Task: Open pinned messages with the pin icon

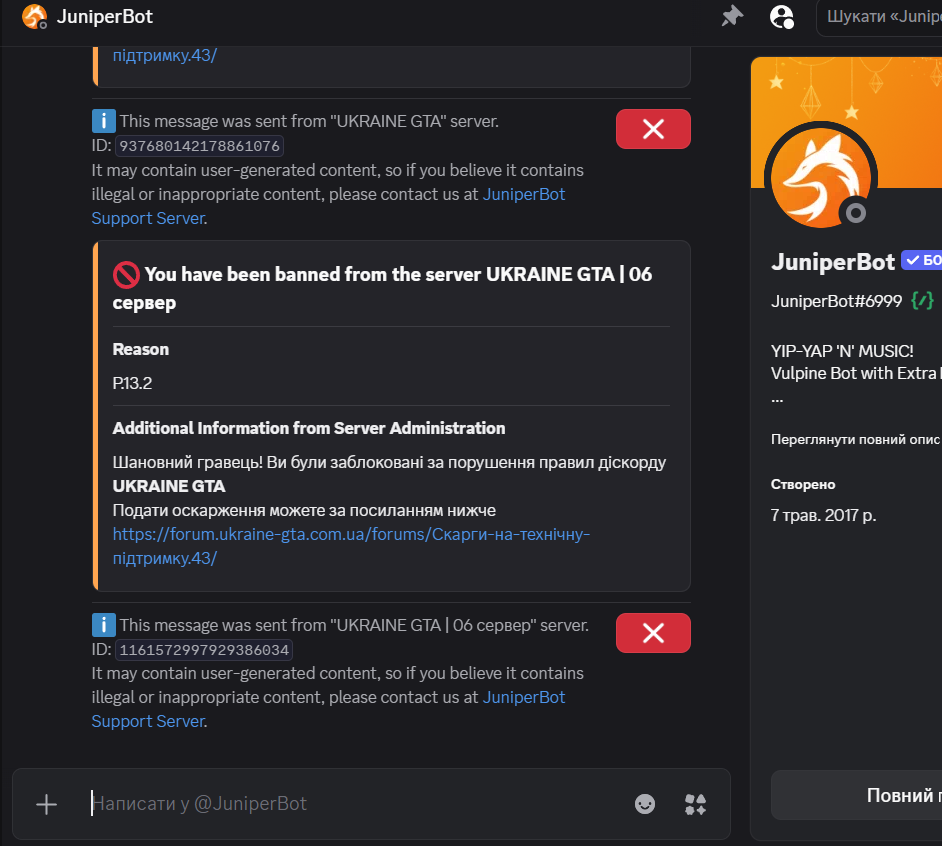Action: (x=732, y=16)
